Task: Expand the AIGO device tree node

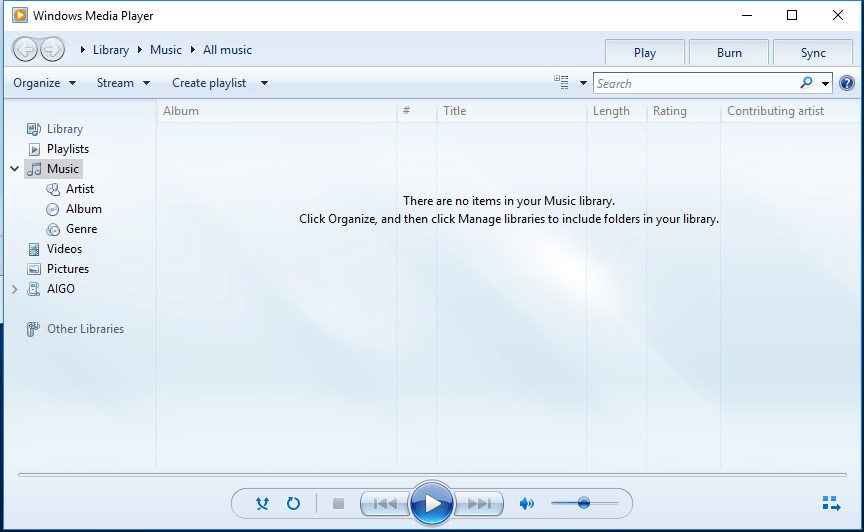Action: pyautogui.click(x=14, y=289)
